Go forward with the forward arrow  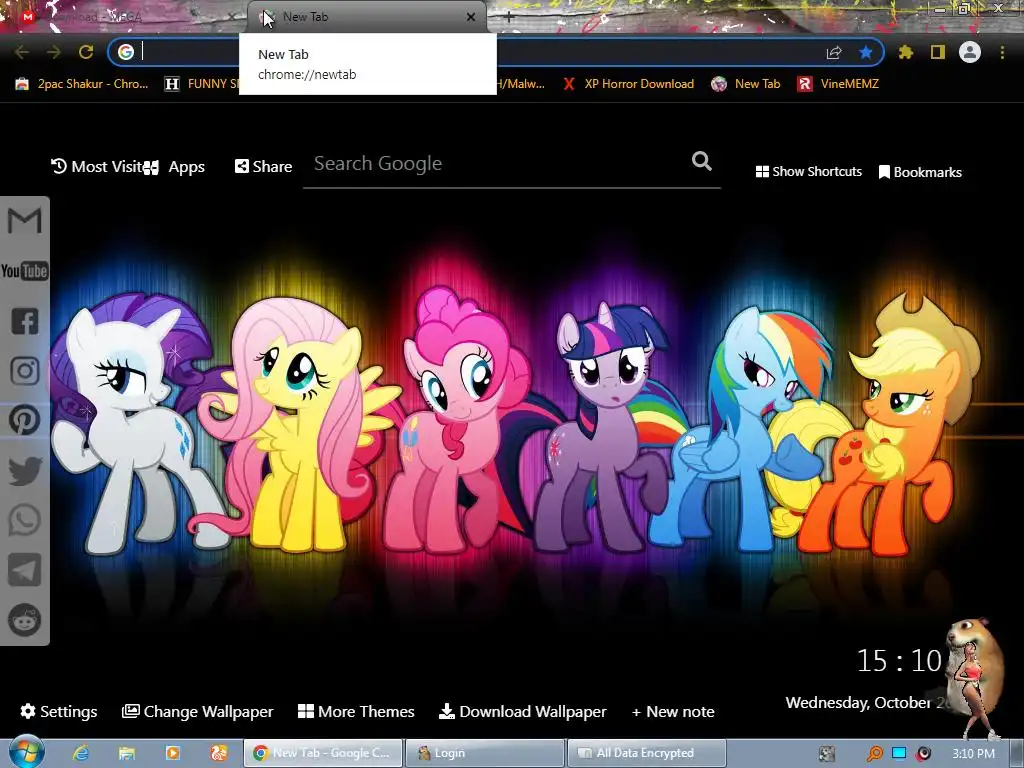54,52
